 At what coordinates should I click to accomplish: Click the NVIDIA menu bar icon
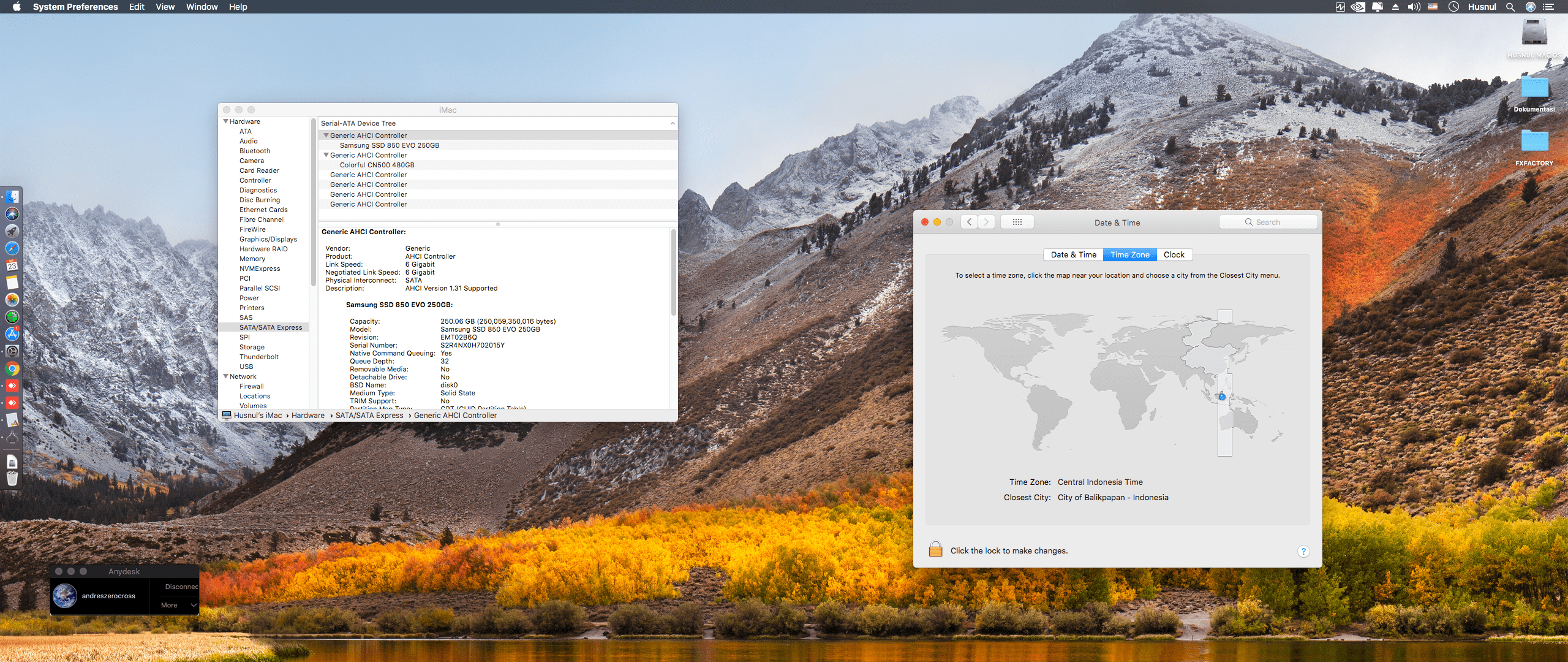coord(1358,7)
